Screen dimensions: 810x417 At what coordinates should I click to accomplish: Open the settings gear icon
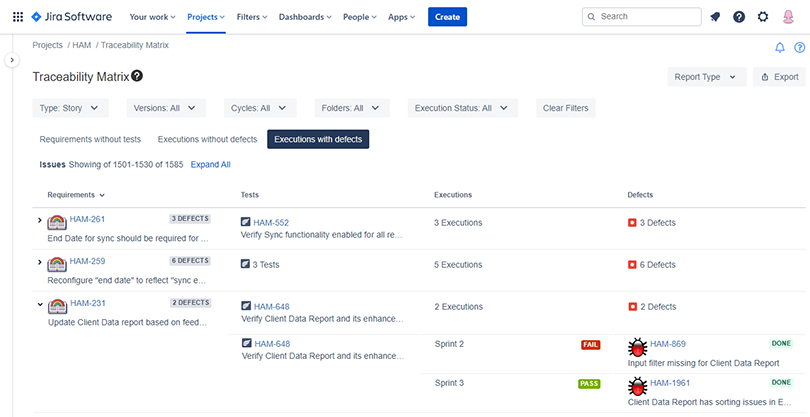763,17
